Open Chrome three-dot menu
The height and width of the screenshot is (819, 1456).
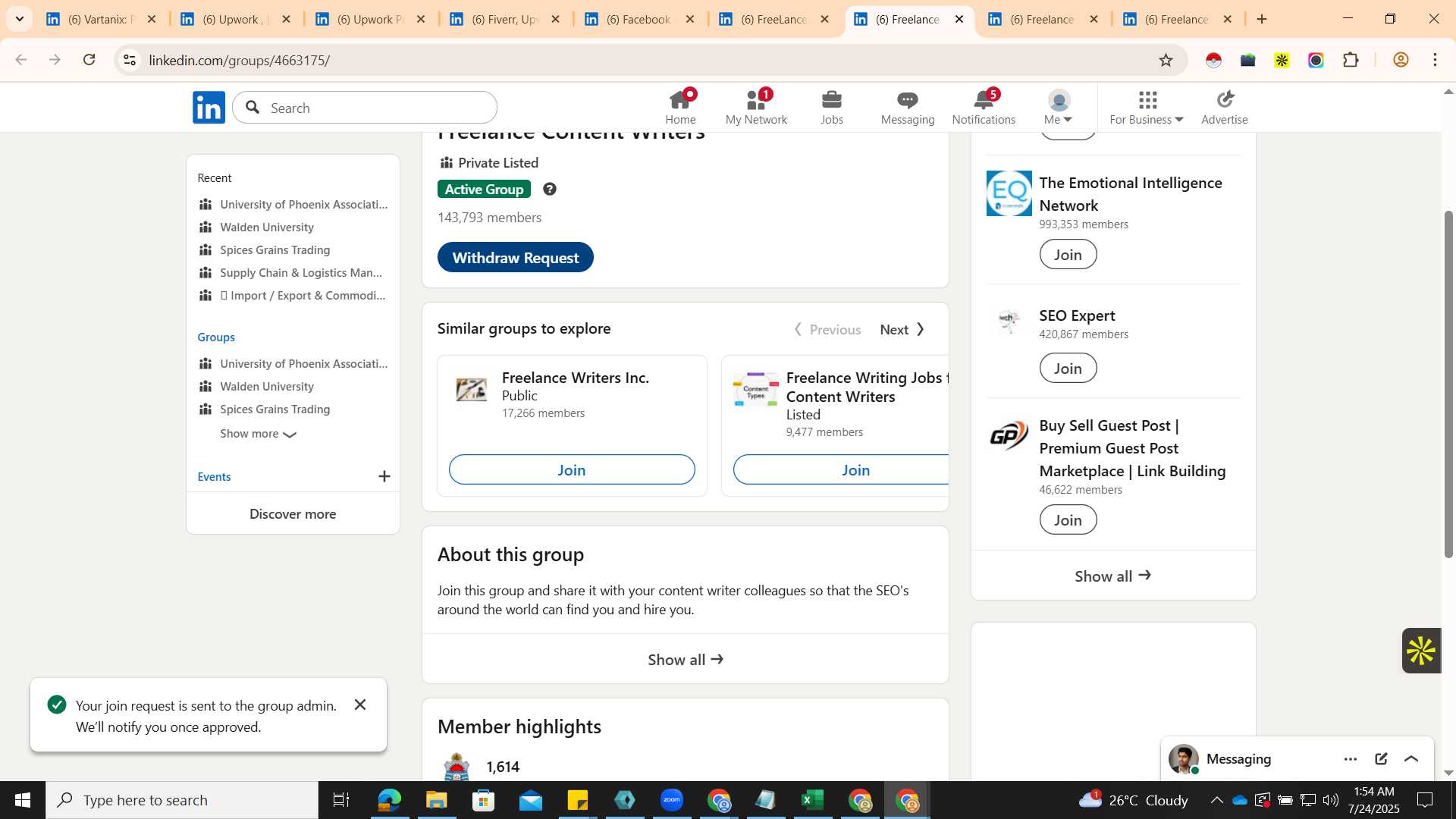click(1435, 60)
